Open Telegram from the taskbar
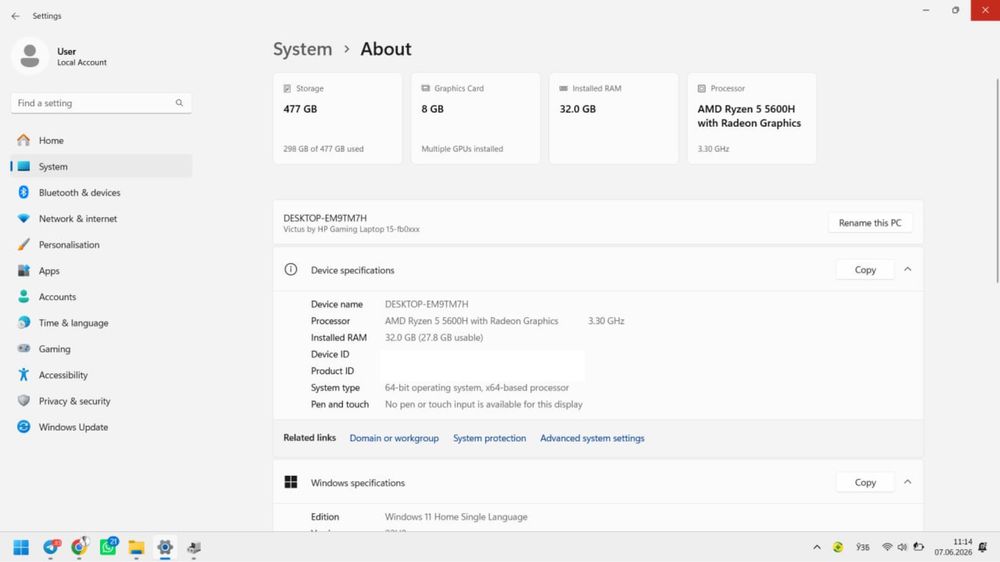This screenshot has width=1000, height=562. click(x=51, y=547)
